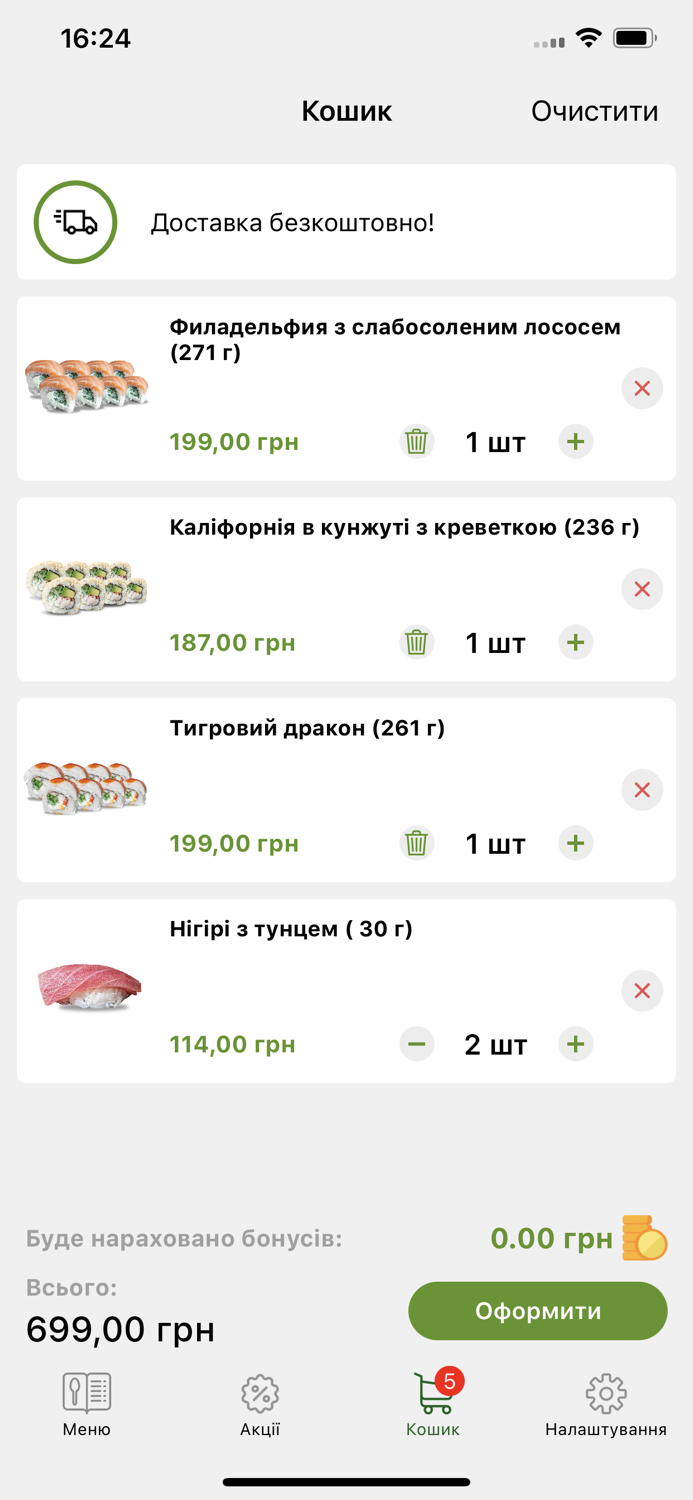
Task: Remove Филадельфия roll with red X
Action: click(642, 388)
